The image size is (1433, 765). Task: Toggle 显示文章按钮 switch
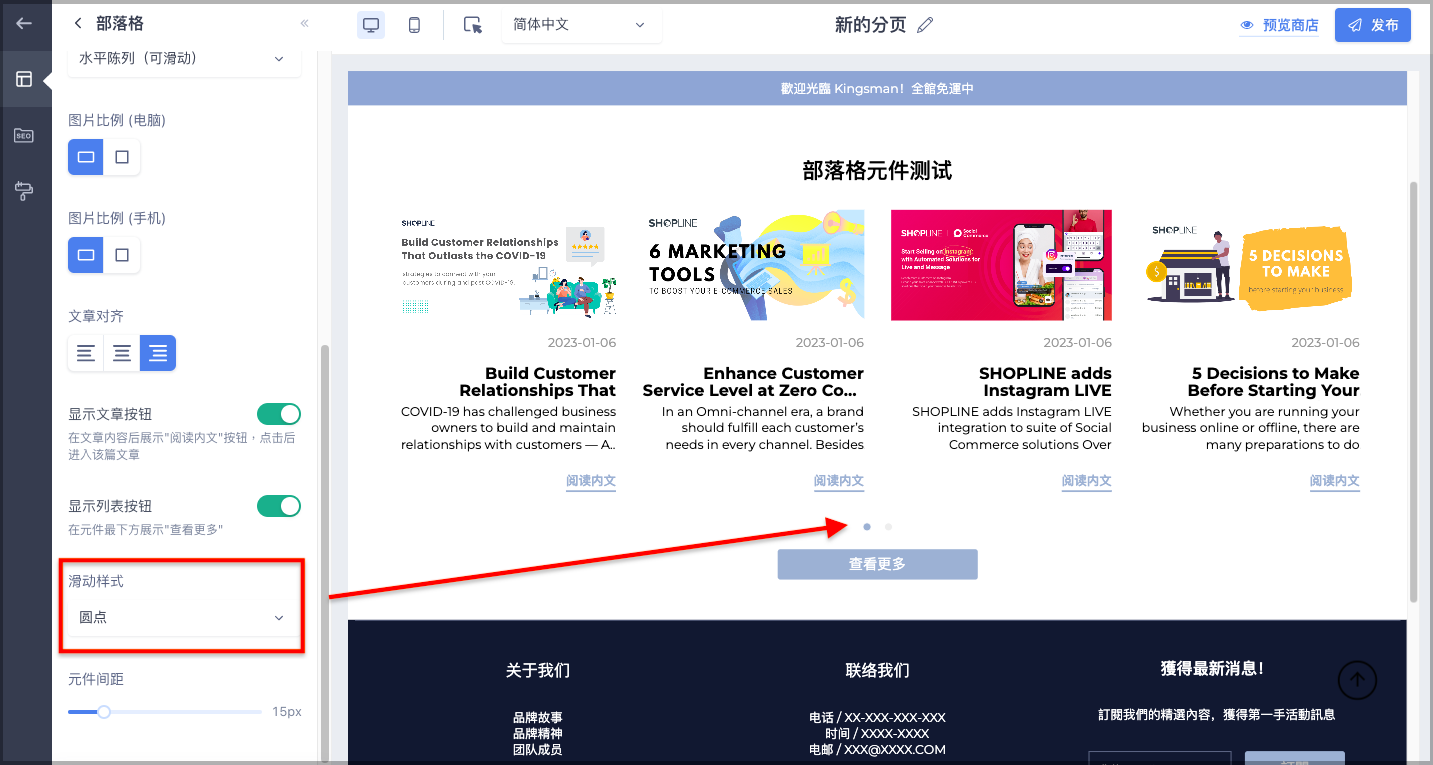pos(279,414)
